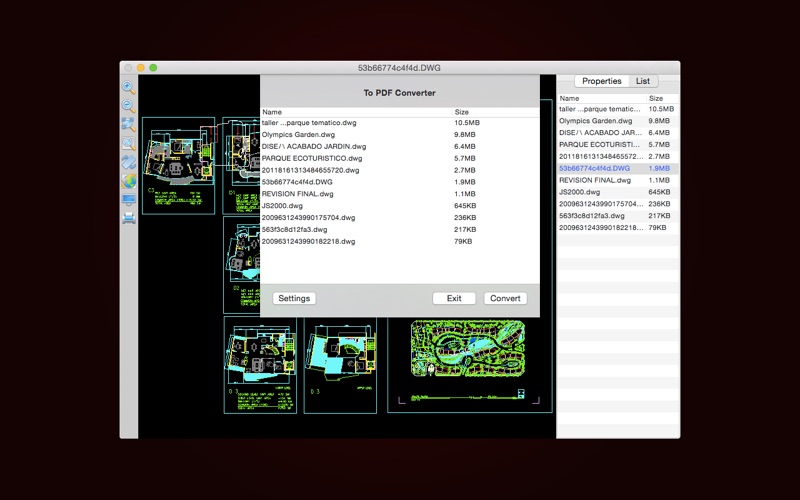The width and height of the screenshot is (800, 500).
Task: Click the monitor display icon
Action: coord(129,199)
